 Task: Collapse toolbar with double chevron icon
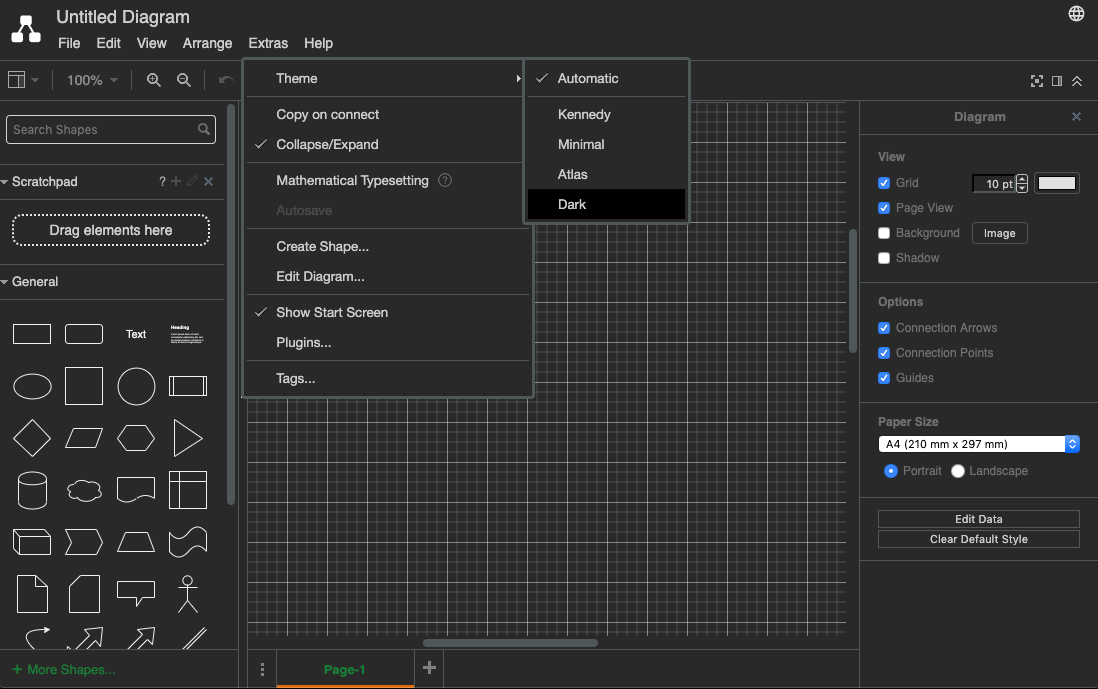(x=1077, y=81)
